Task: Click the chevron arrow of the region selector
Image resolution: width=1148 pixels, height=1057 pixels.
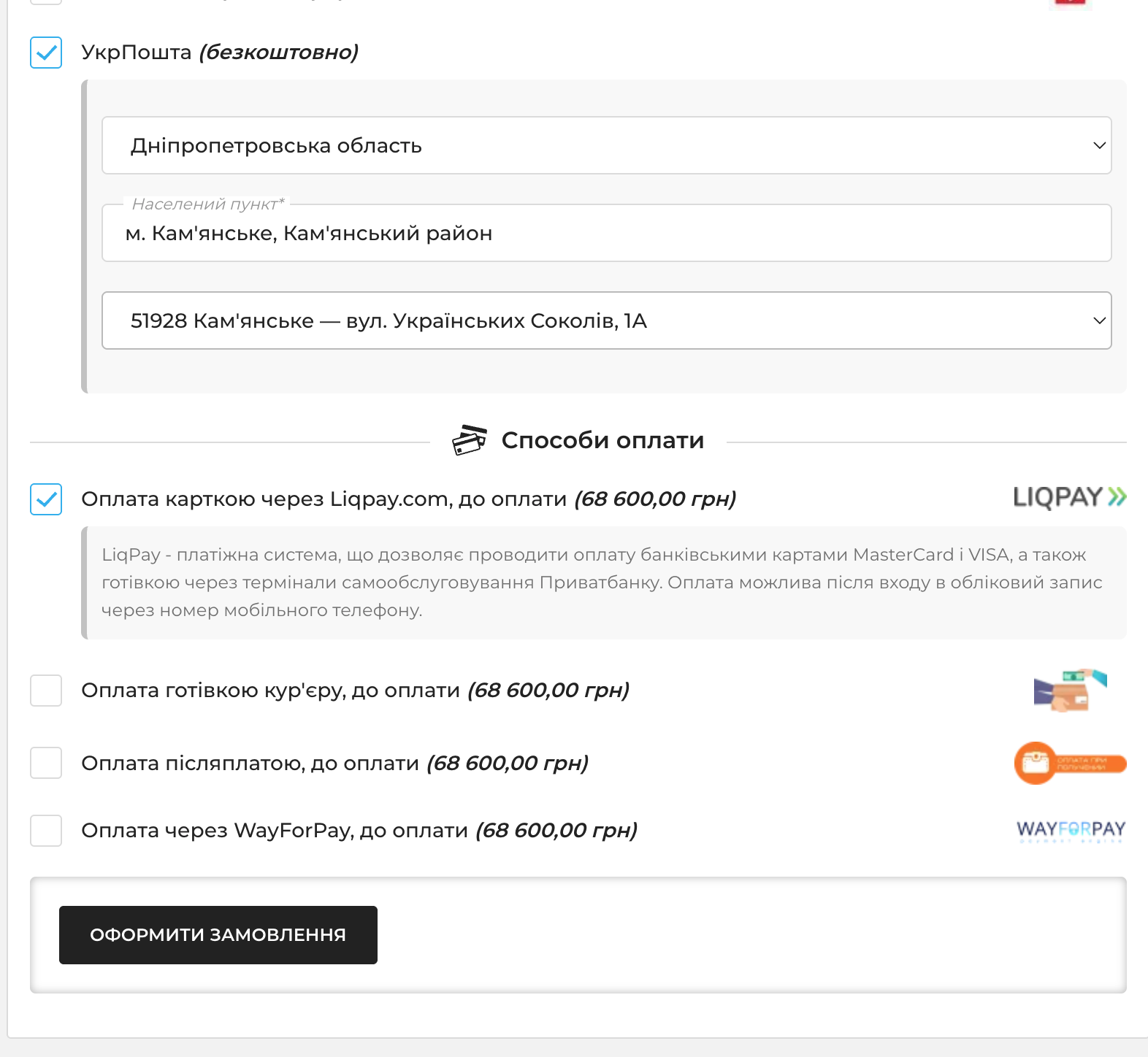Action: [1099, 145]
